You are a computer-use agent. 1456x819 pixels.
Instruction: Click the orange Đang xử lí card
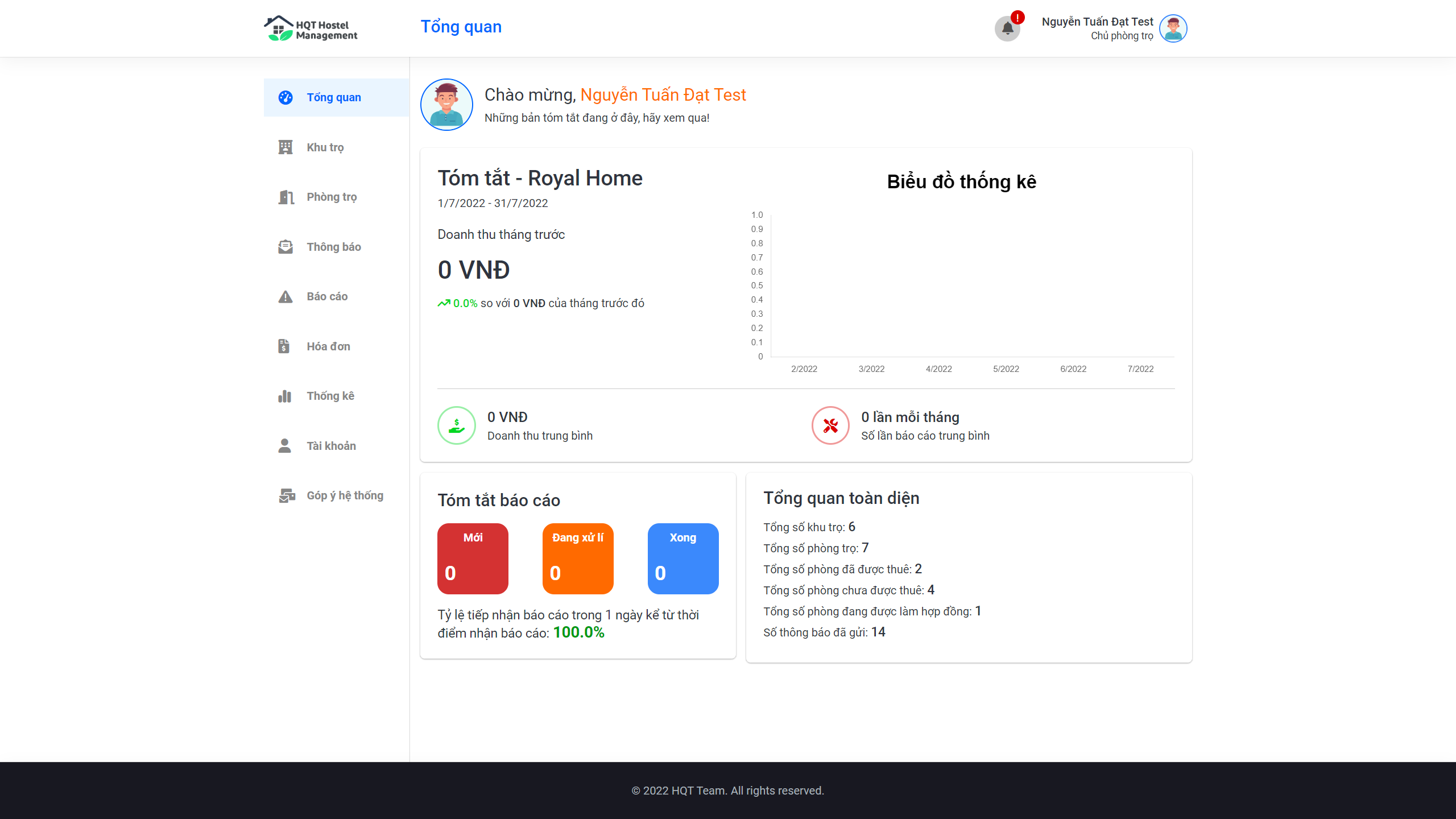point(578,559)
